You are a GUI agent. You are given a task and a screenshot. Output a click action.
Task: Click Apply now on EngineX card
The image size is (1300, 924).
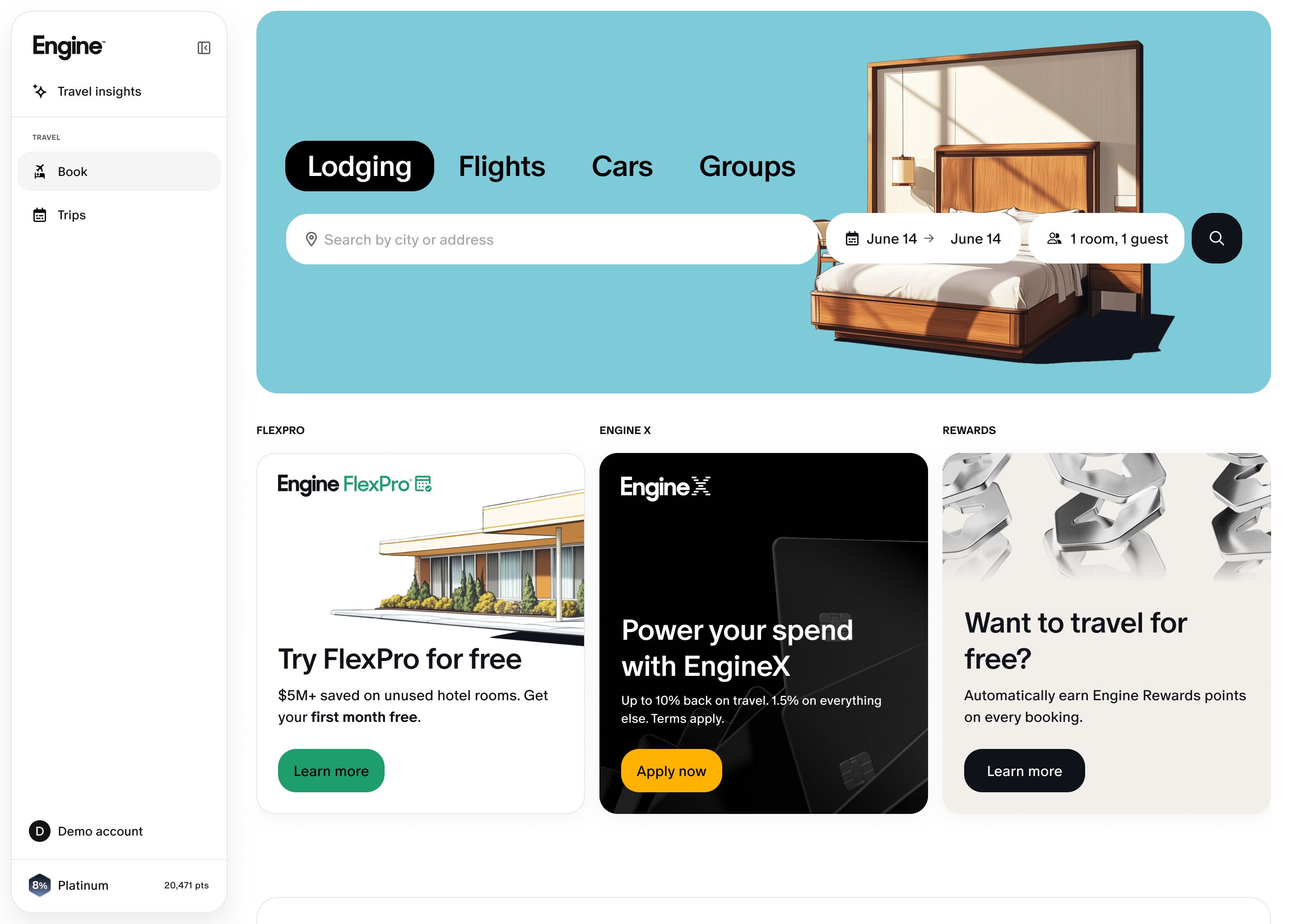pyautogui.click(x=671, y=771)
